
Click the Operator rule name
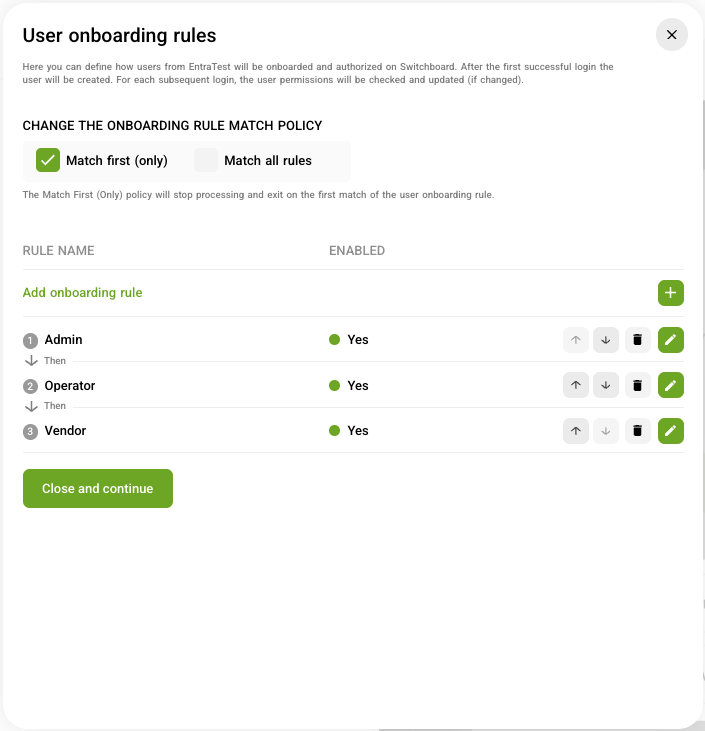[70, 385]
